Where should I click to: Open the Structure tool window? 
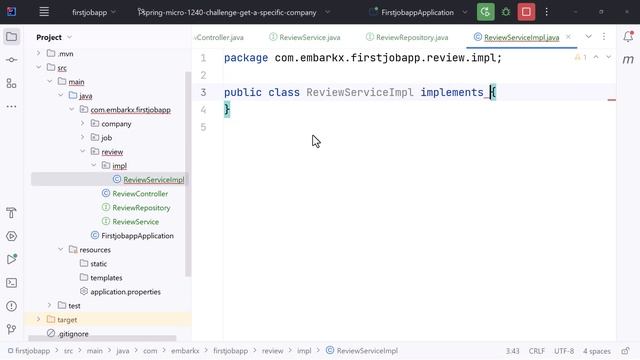tap(11, 83)
